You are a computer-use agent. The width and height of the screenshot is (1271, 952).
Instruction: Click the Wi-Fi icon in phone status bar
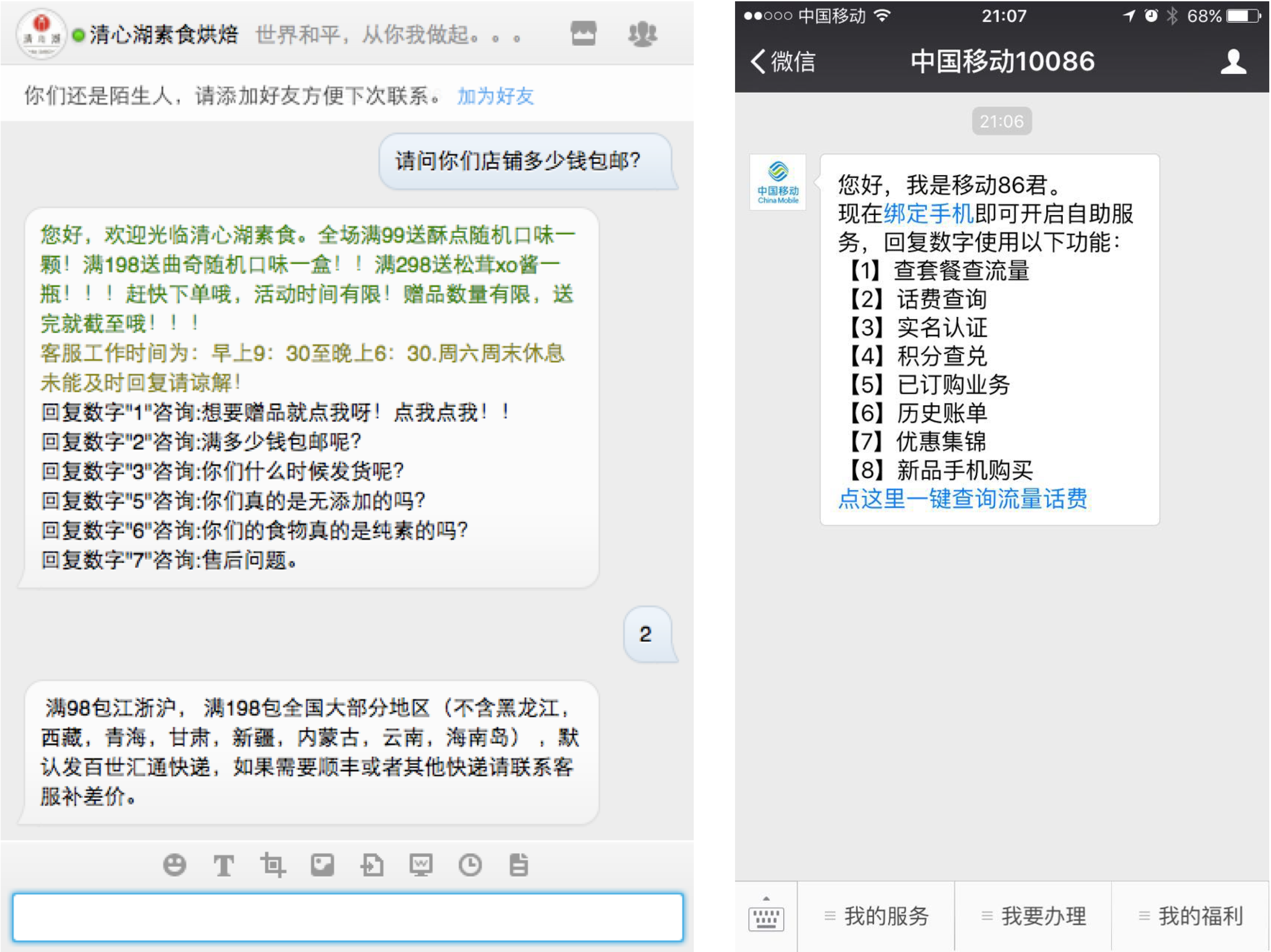click(x=882, y=16)
